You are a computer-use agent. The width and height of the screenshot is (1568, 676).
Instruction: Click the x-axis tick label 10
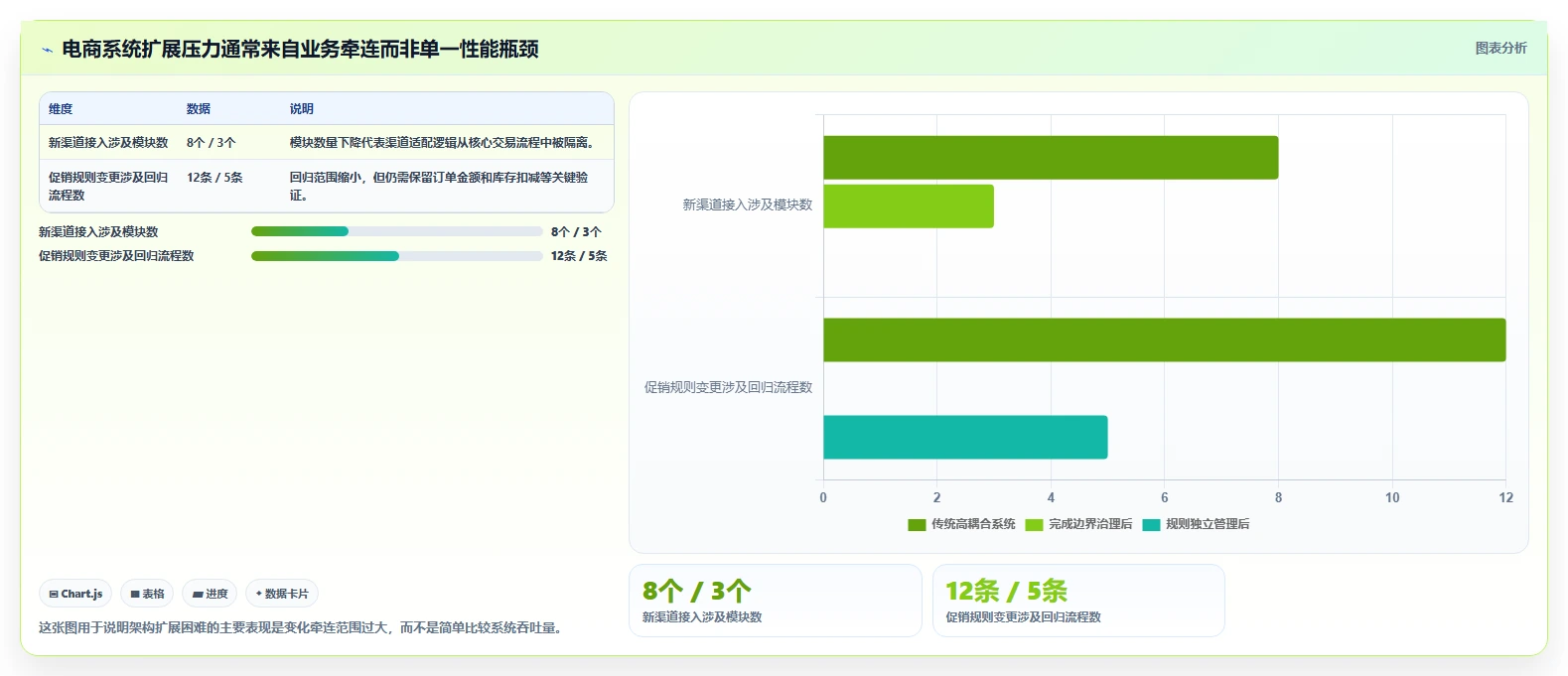point(1392,497)
